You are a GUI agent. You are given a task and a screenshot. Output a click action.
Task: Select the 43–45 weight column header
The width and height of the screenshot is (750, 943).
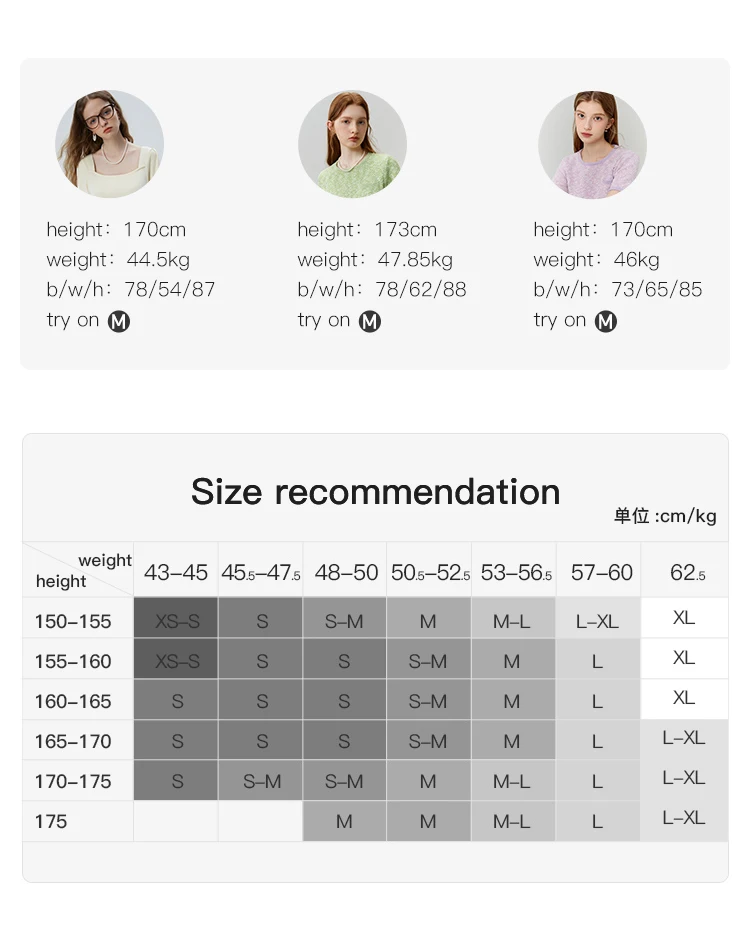(x=176, y=571)
